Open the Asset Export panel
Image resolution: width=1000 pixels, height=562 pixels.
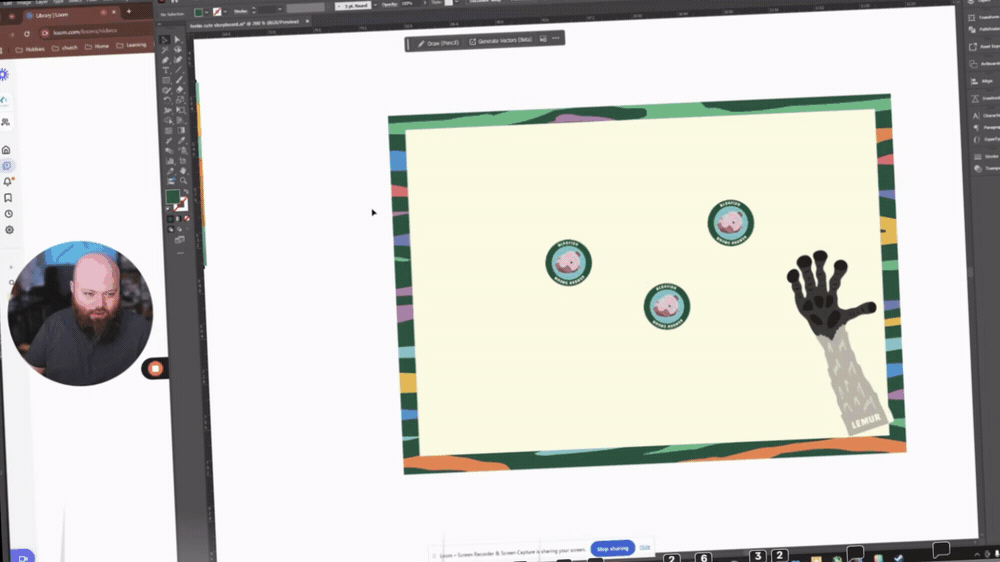[983, 47]
